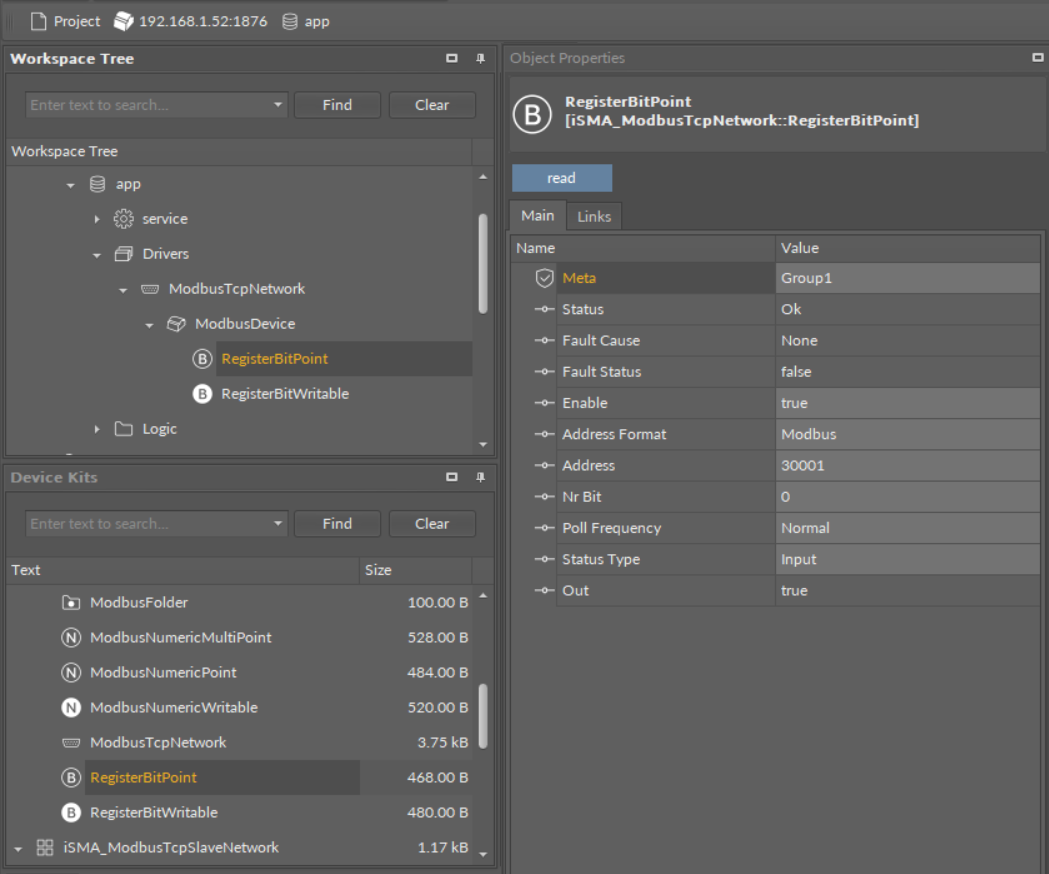Viewport: 1049px width, 874px height.
Task: Click the ModbusDevice cube icon
Action: tap(176, 324)
